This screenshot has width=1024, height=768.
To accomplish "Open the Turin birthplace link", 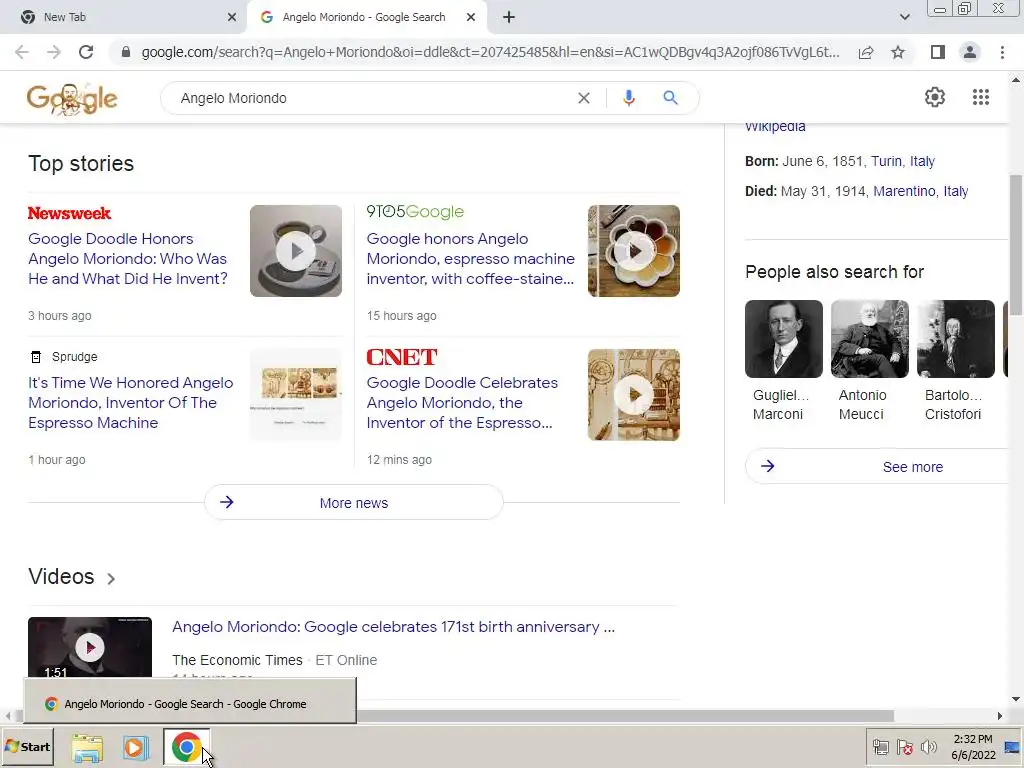I will [886, 161].
